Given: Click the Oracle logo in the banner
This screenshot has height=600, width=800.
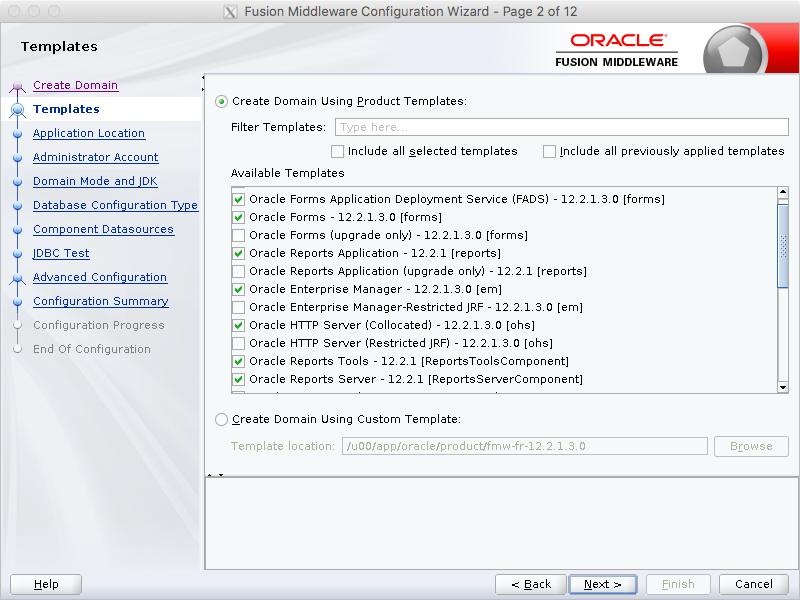Looking at the screenshot, I should pyautogui.click(x=617, y=41).
